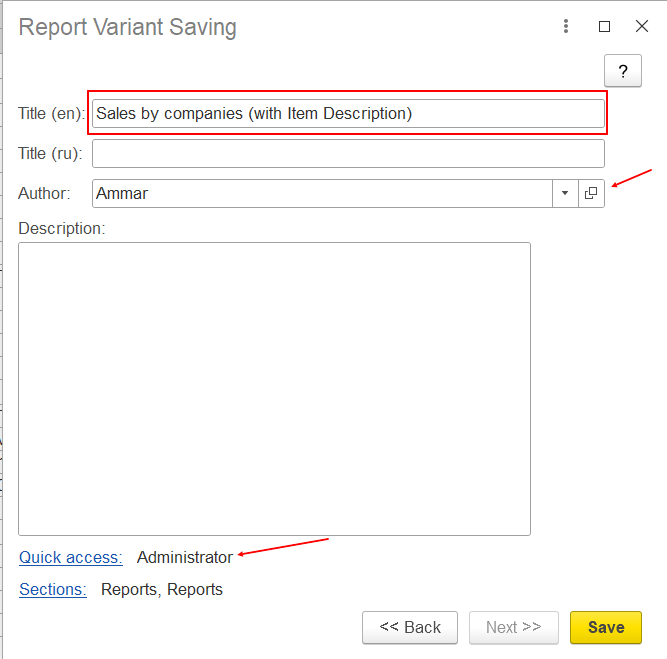Click the Author field containing Ammar
Image resolution: width=667 pixels, height=659 pixels.
click(x=320, y=193)
